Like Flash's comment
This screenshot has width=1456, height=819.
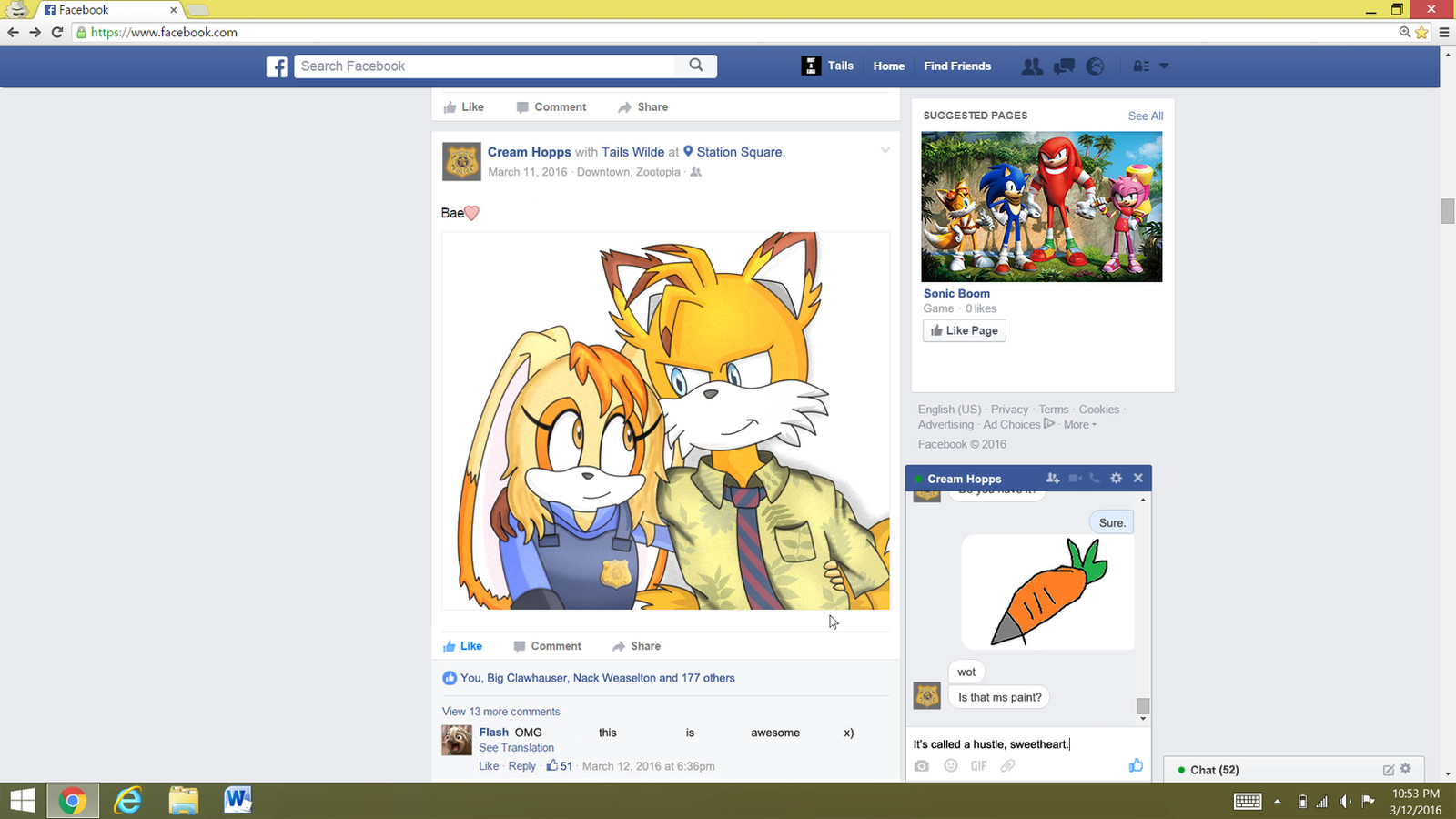pos(489,766)
